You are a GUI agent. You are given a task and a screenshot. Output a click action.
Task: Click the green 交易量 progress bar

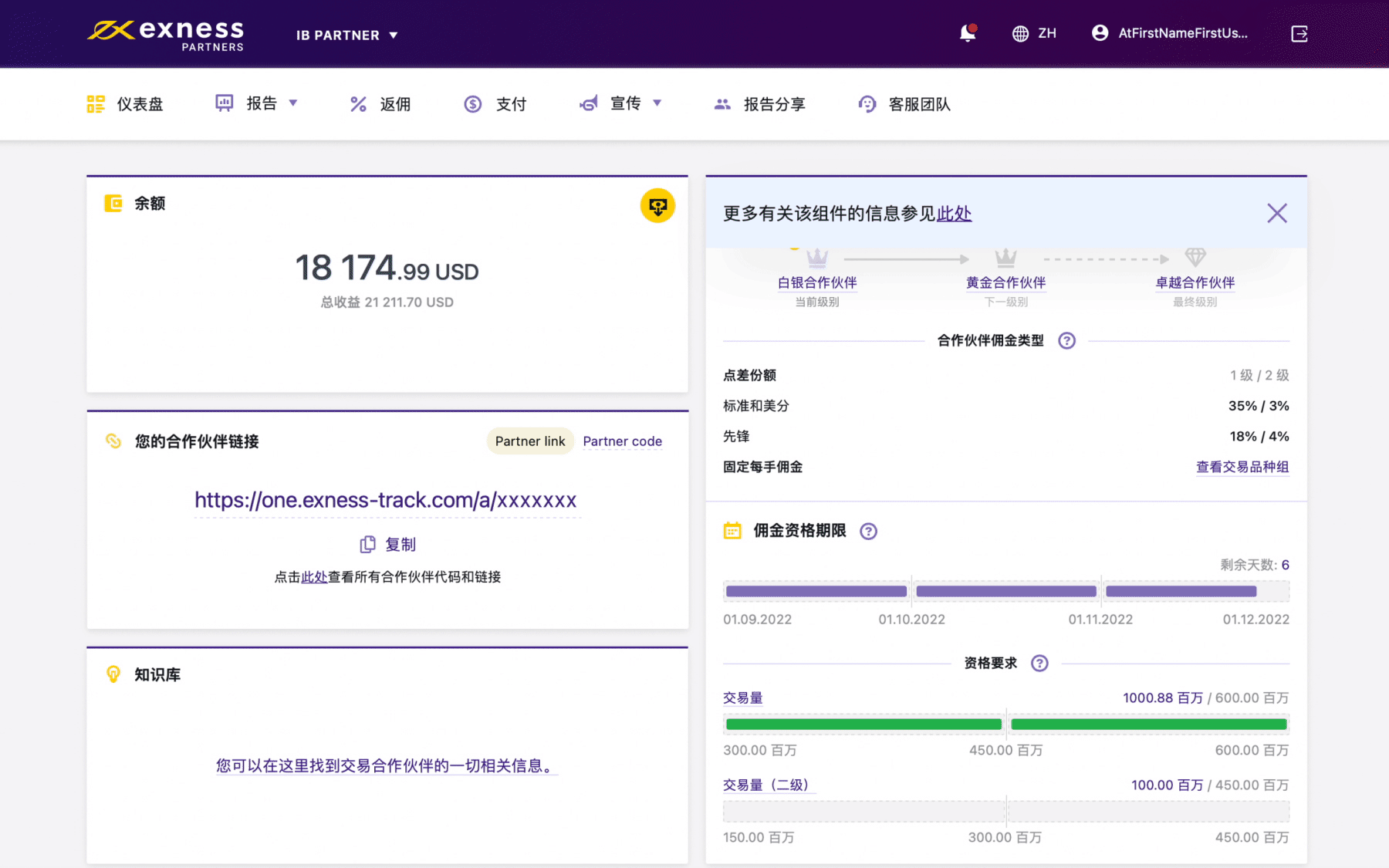pyautogui.click(x=1005, y=724)
